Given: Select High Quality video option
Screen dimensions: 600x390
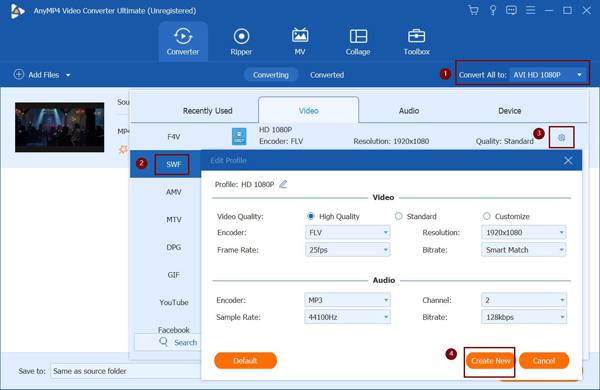Looking at the screenshot, I should (311, 216).
